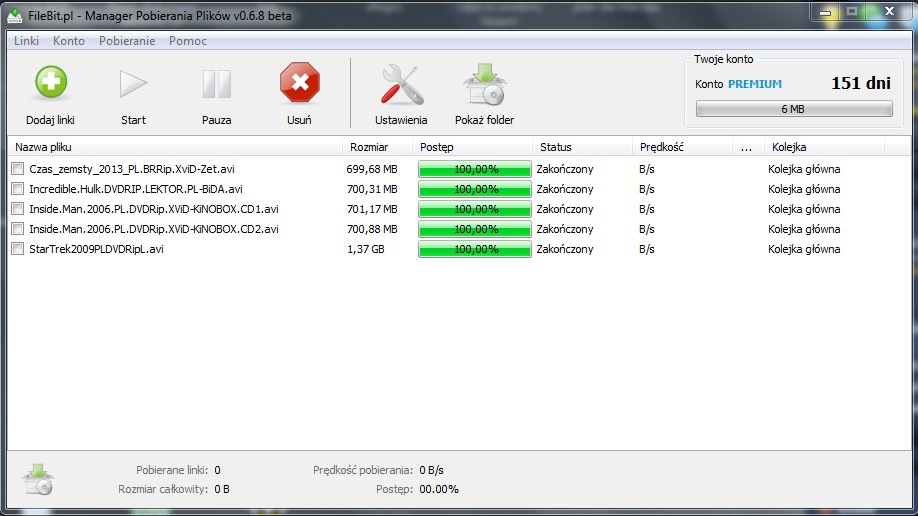Open the Pomoc menu
The image size is (918, 516).
pos(188,40)
